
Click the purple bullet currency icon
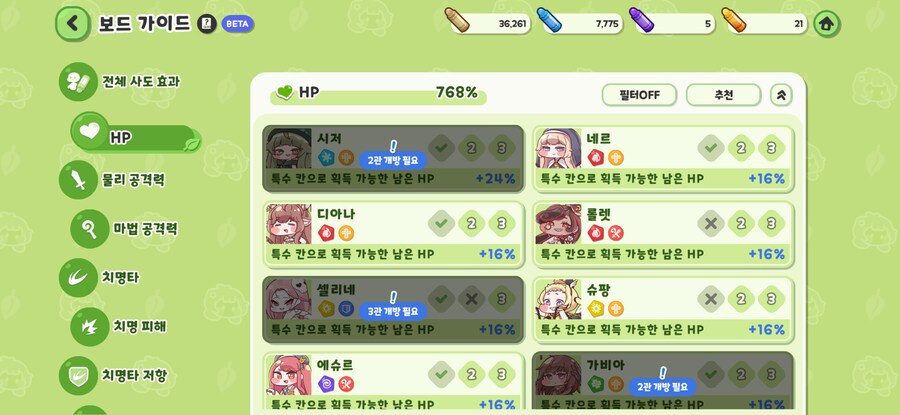point(642,20)
